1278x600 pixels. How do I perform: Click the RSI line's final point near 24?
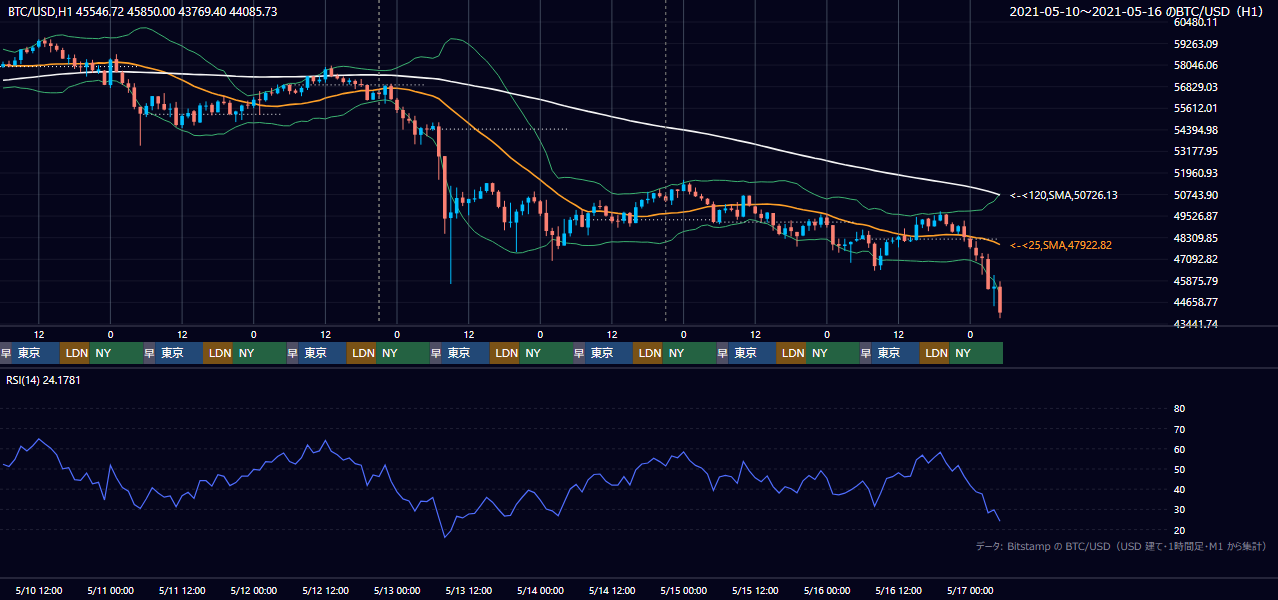pyautogui.click(x=999, y=520)
